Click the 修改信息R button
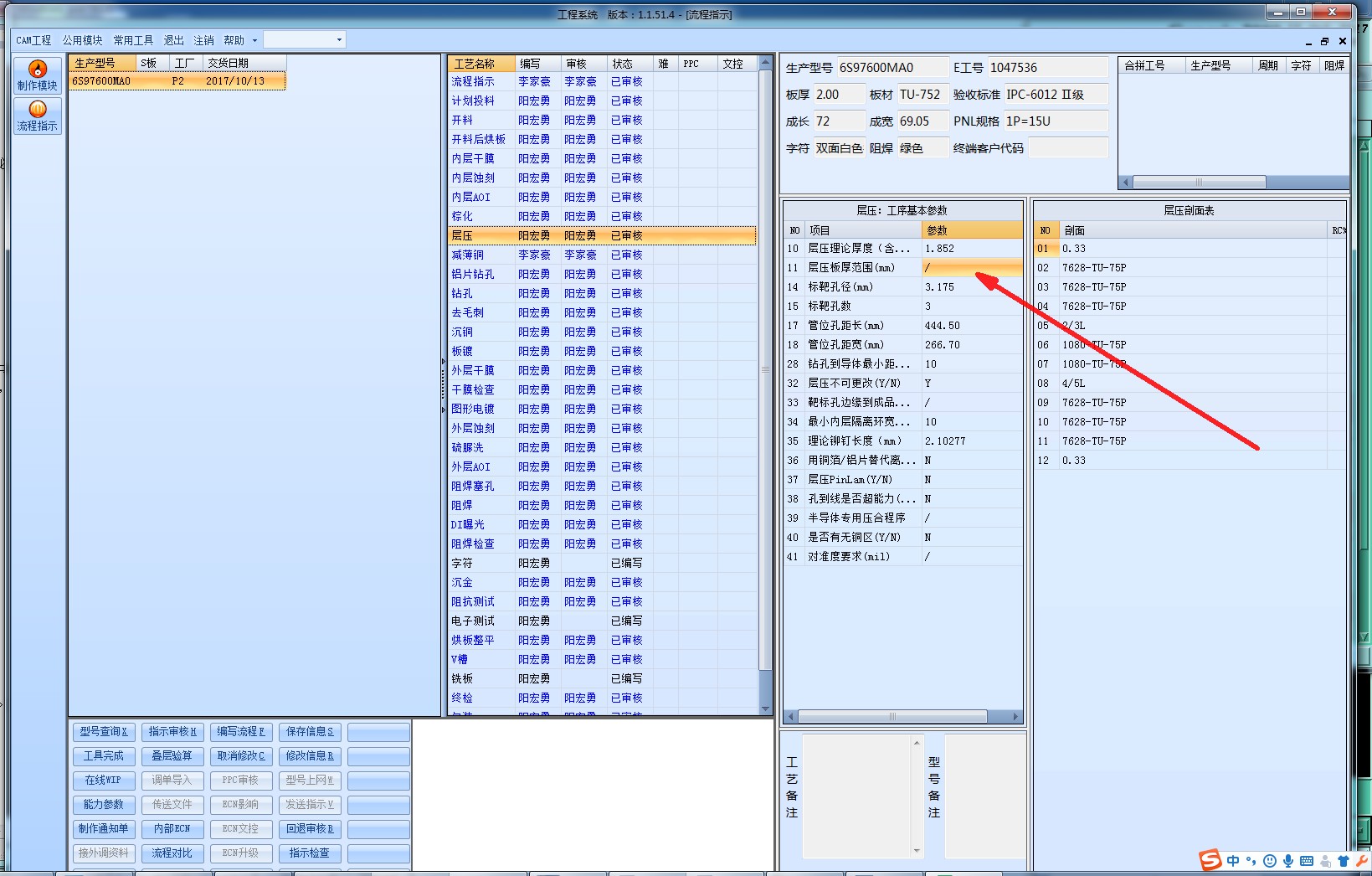 [x=310, y=756]
